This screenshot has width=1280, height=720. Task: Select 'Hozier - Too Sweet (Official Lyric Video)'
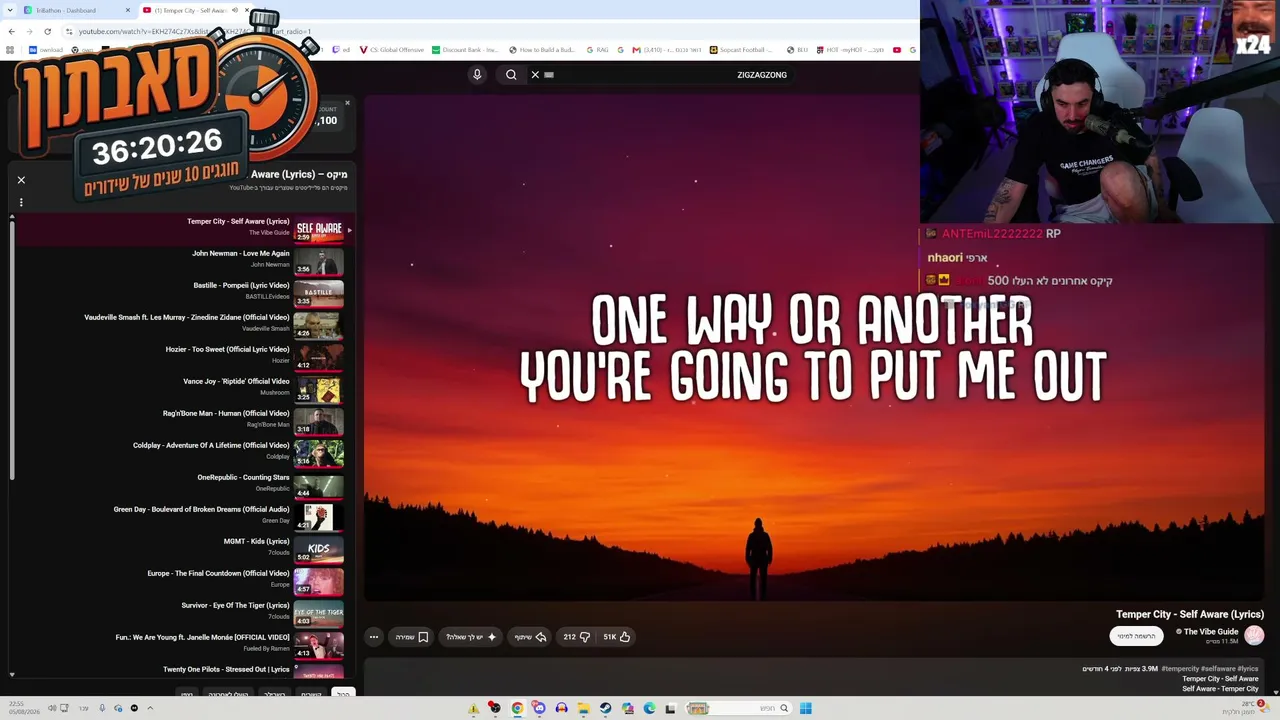[227, 350]
